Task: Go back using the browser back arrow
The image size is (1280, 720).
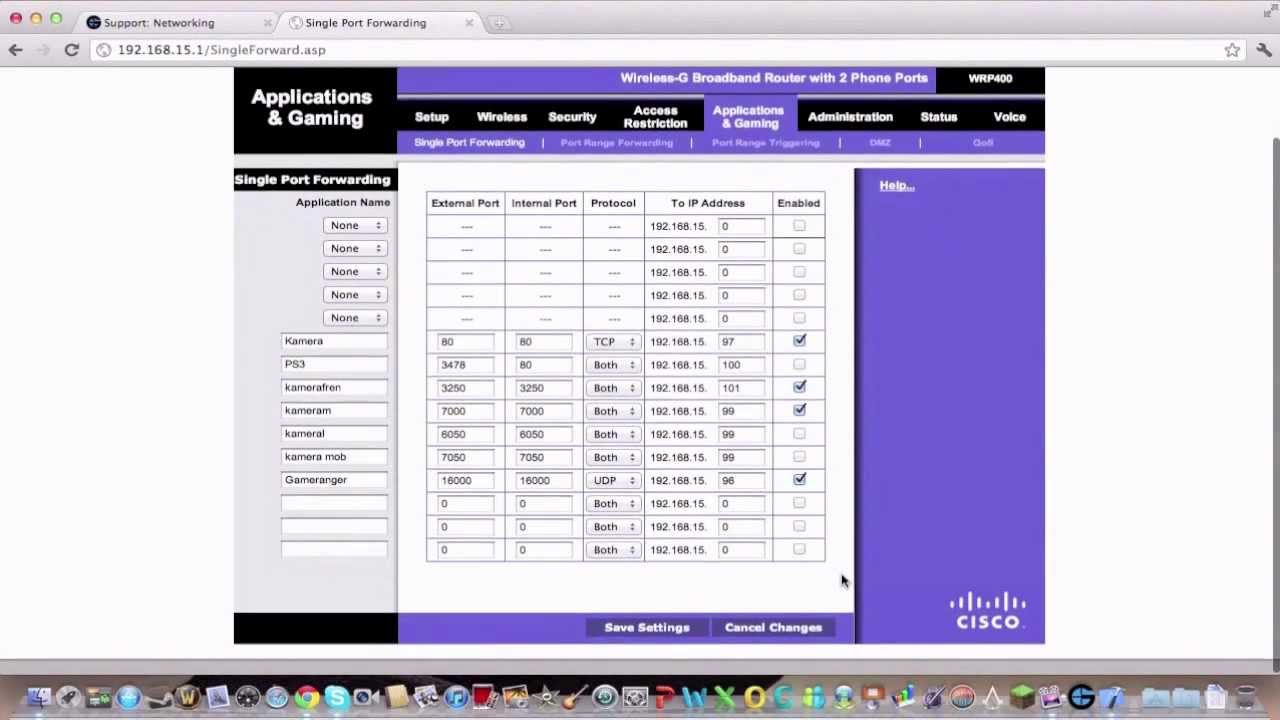Action: tap(15, 50)
